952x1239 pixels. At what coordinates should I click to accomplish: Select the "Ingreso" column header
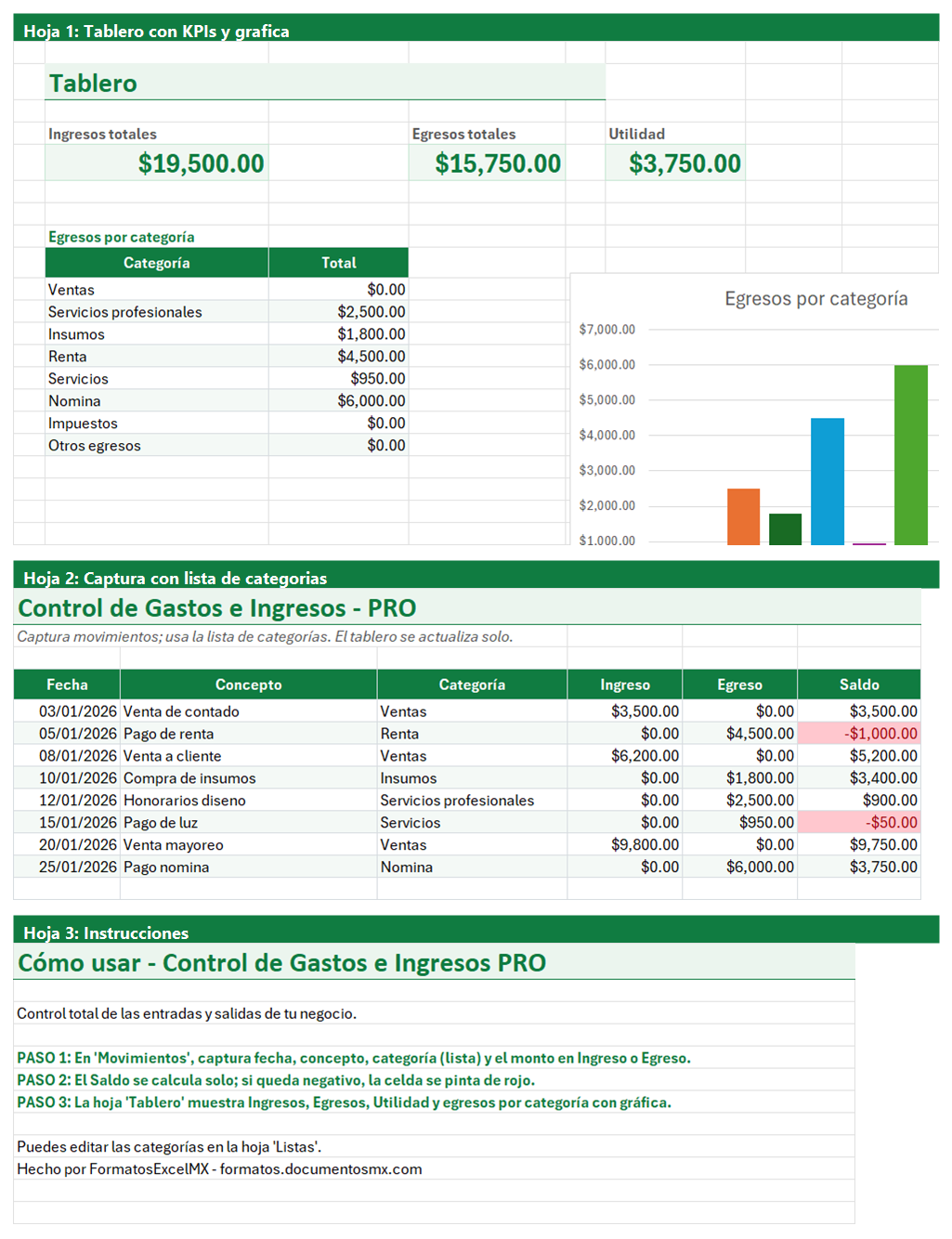click(x=625, y=685)
